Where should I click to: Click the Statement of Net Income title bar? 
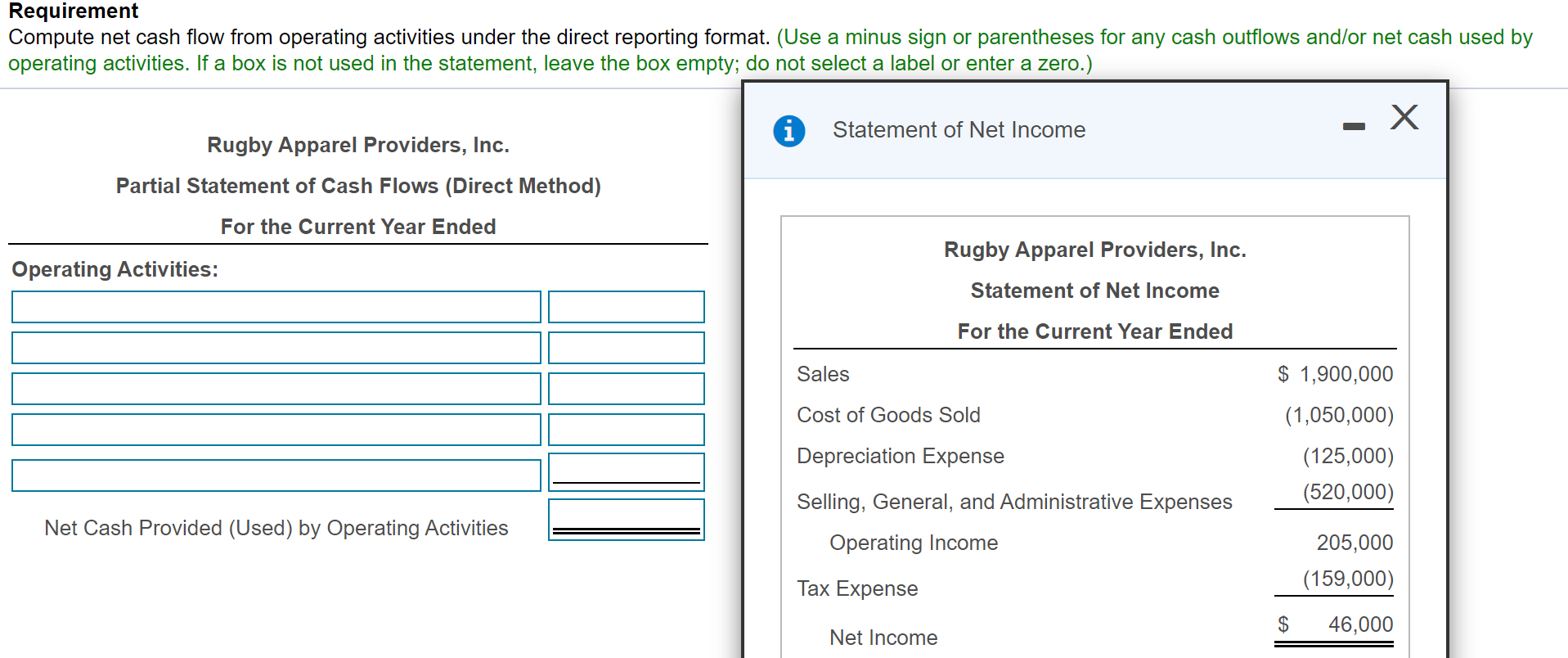click(x=959, y=129)
